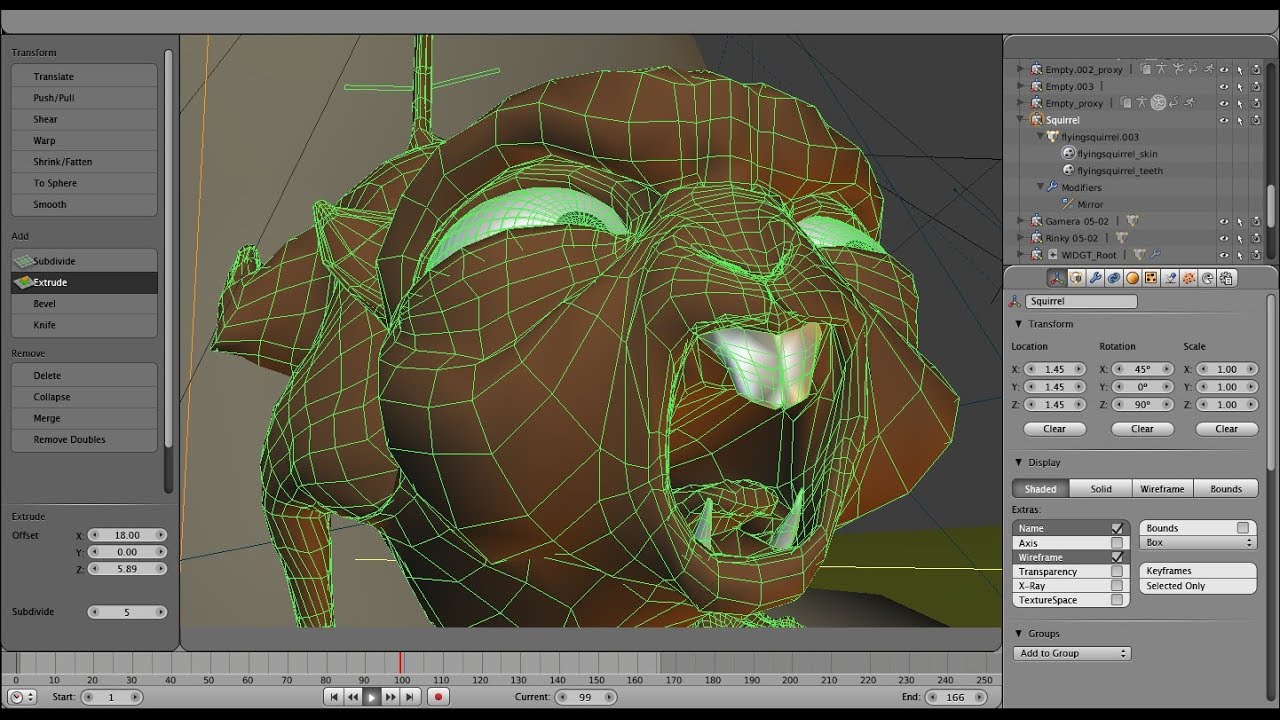Select the Keyframes option
Screen dimensions: 1280x720
(x=1198, y=571)
